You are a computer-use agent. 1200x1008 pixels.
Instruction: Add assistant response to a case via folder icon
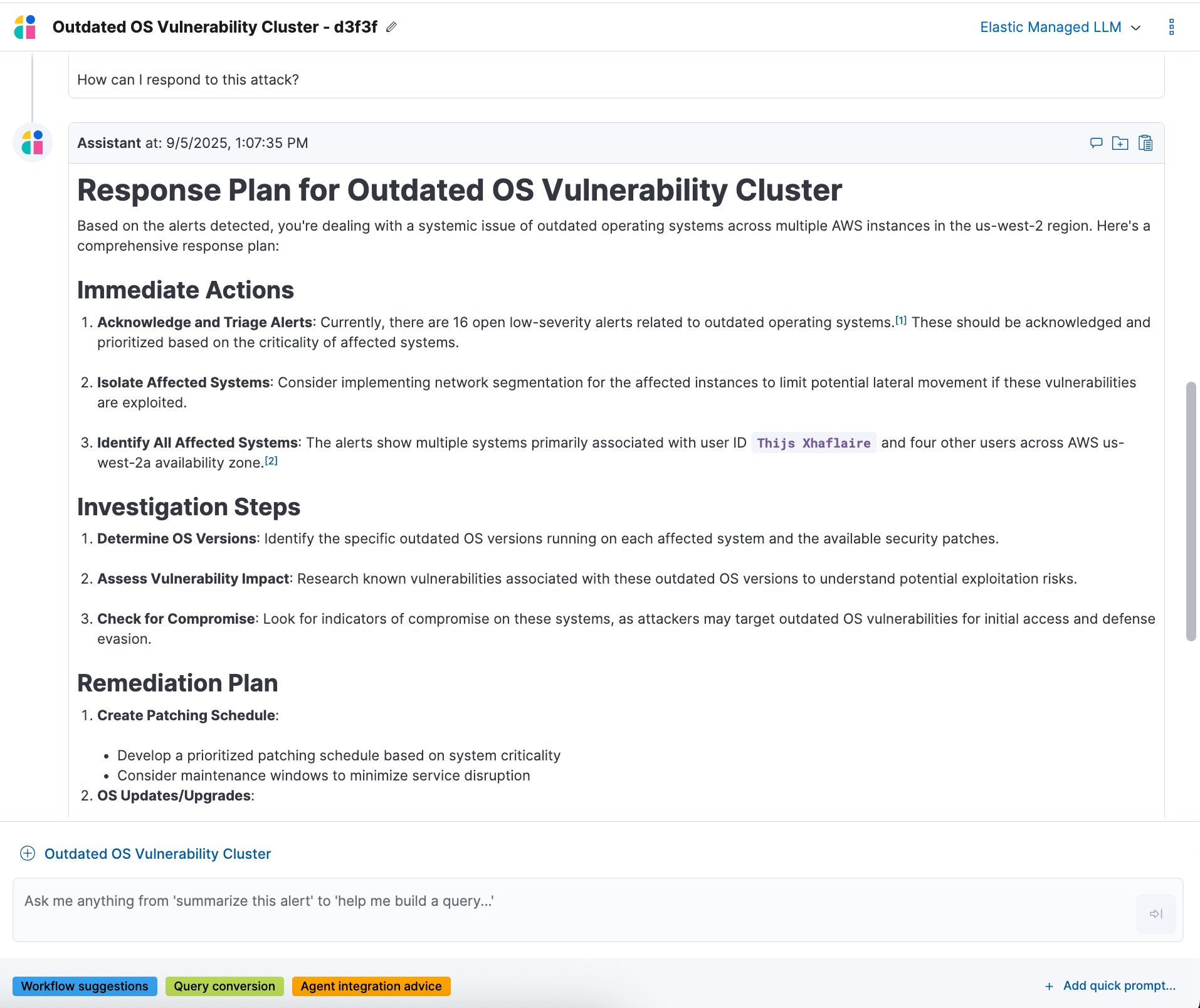coord(1120,142)
